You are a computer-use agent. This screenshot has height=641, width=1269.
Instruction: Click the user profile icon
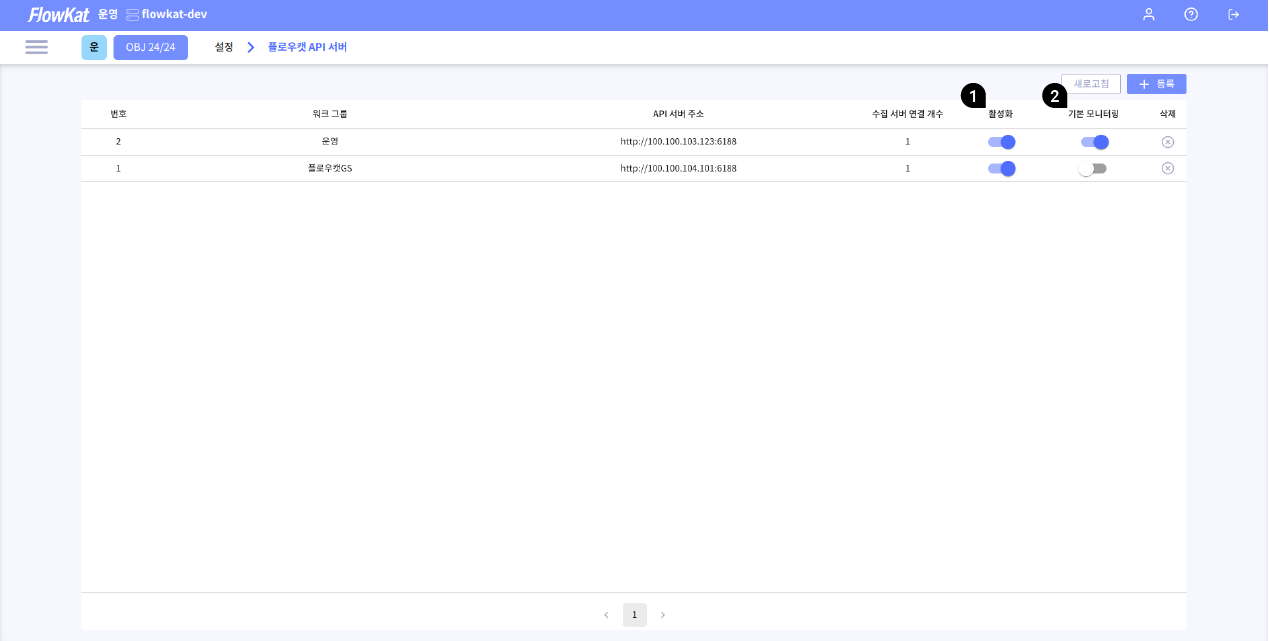click(1149, 15)
